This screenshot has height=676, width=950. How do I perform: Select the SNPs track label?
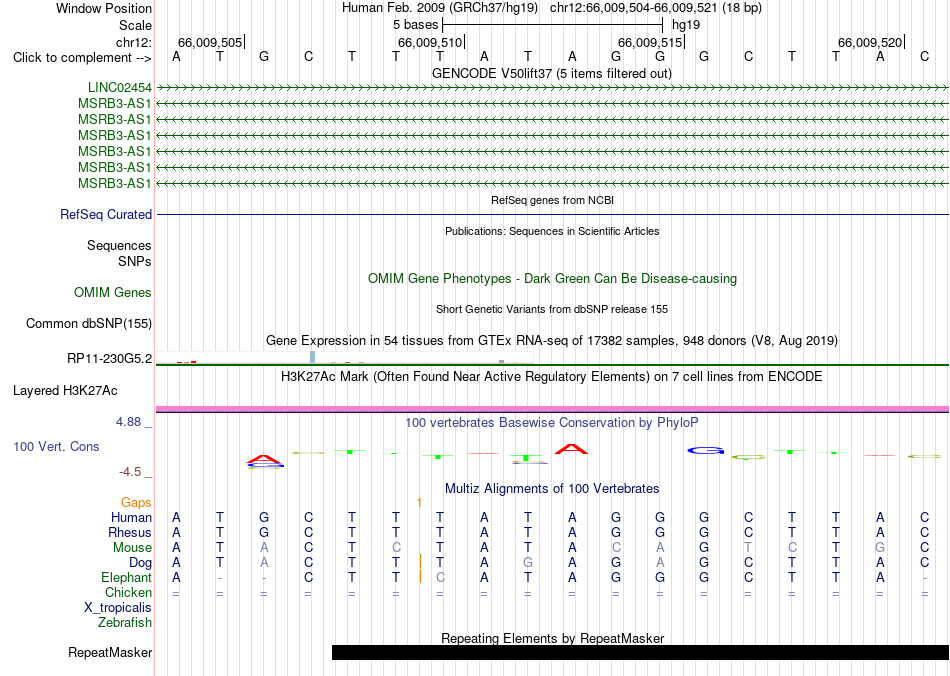(135, 262)
